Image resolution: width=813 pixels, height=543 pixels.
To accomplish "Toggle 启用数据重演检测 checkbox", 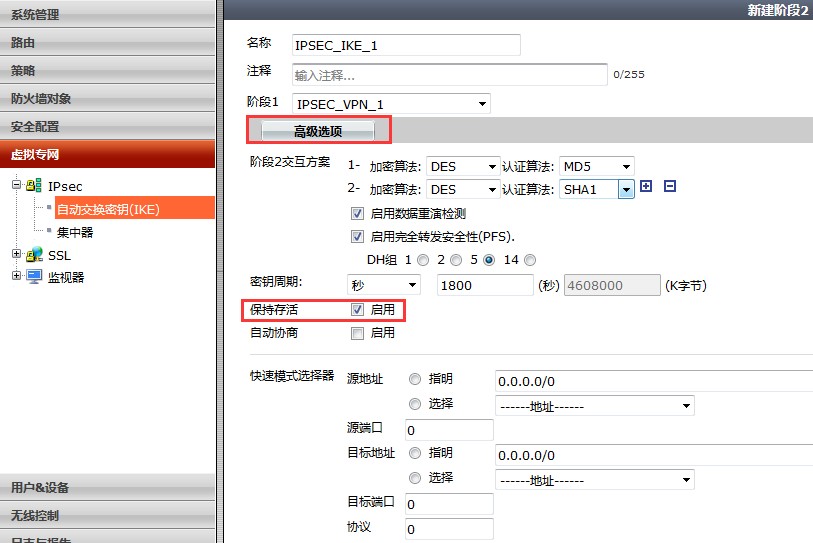I will [357, 213].
